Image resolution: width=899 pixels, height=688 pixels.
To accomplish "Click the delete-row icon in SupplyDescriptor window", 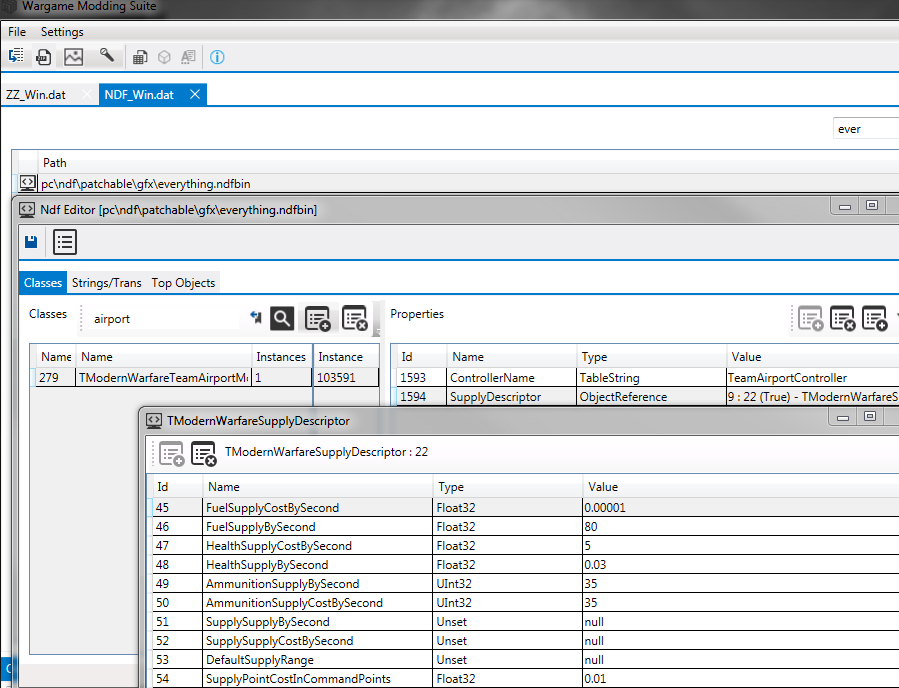I will point(204,454).
